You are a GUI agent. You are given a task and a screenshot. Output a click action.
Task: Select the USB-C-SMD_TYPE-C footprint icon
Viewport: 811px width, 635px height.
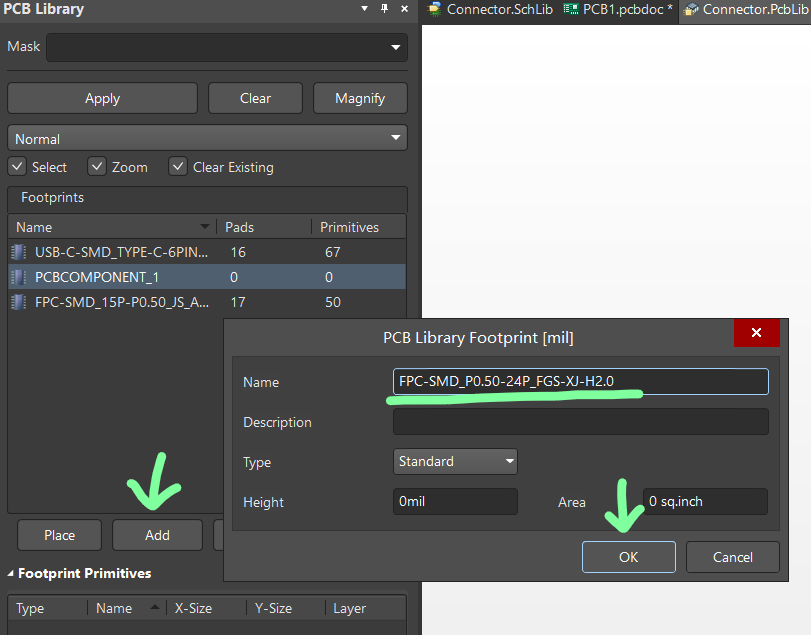(x=19, y=252)
